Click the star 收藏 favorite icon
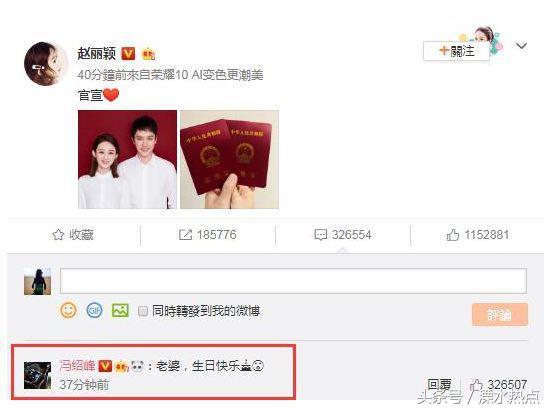The width and height of the screenshot is (549, 410). pyautogui.click(x=58, y=235)
